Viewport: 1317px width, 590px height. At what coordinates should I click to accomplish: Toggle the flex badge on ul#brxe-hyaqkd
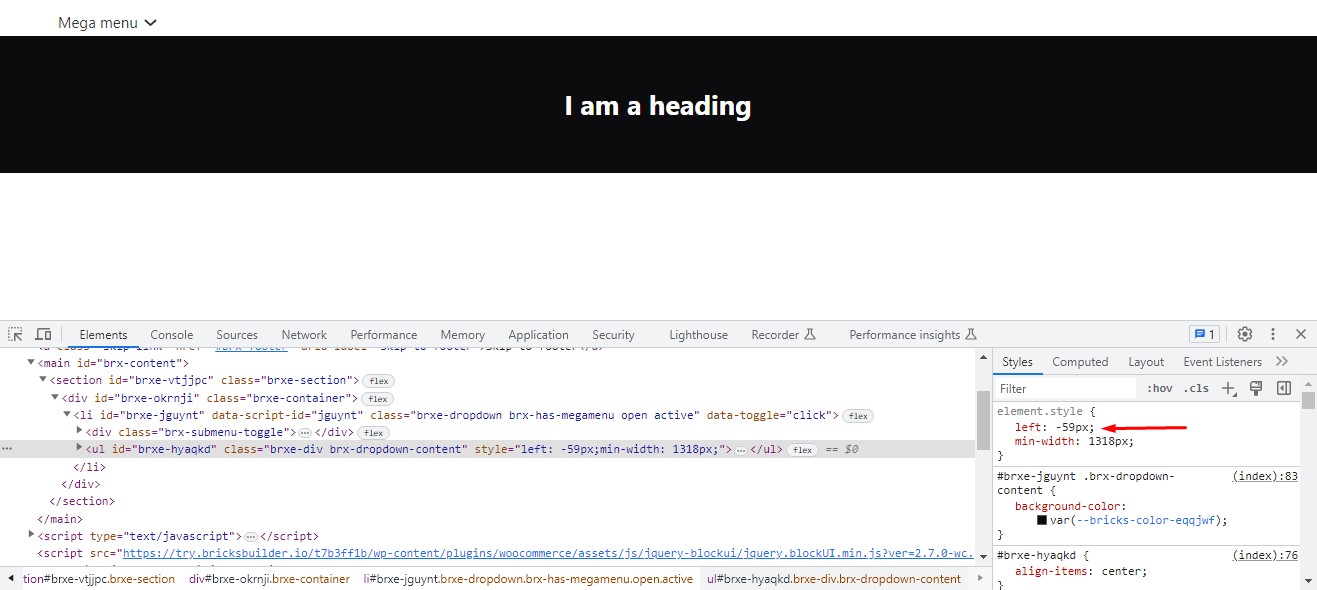click(x=802, y=449)
